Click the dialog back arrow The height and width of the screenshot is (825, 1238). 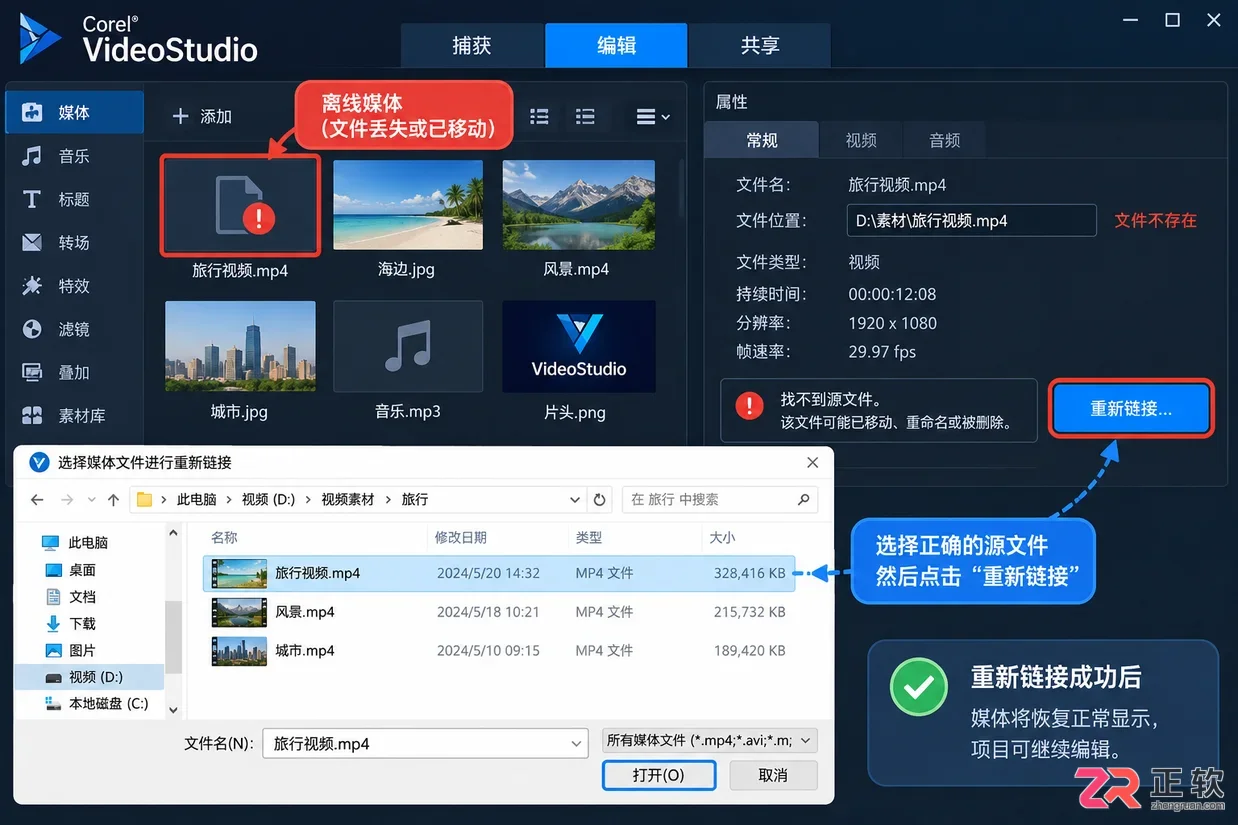pyautogui.click(x=37, y=499)
